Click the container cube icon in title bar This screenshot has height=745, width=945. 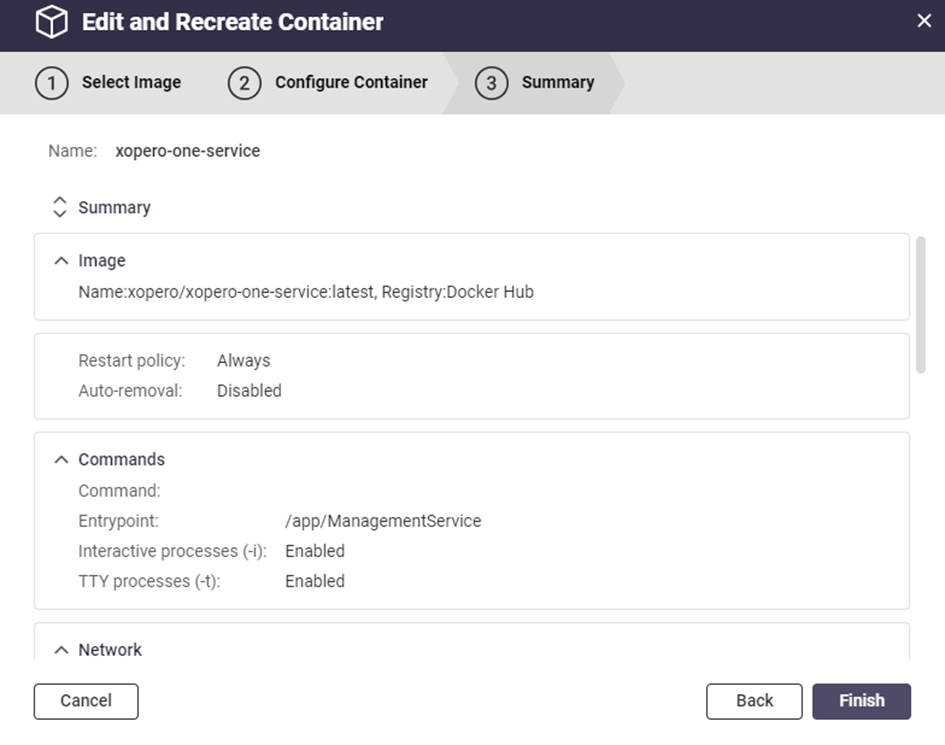(51, 22)
